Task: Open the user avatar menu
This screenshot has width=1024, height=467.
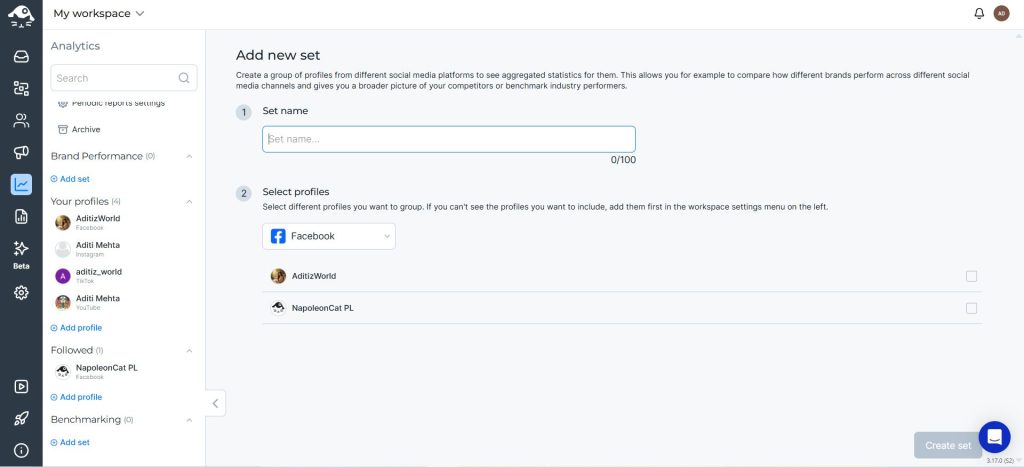Action: coord(1001,14)
